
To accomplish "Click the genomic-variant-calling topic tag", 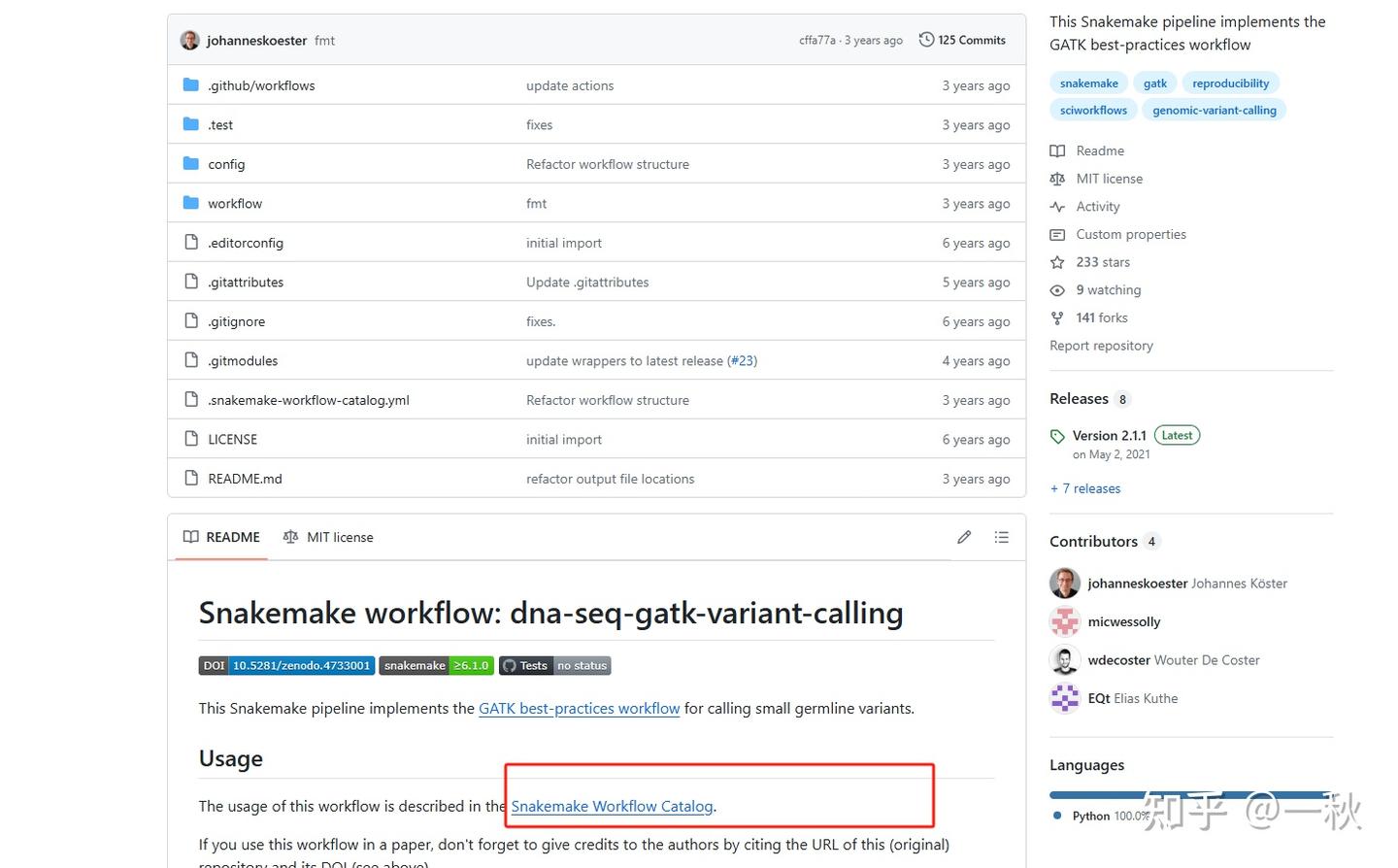I will pyautogui.click(x=1214, y=111).
